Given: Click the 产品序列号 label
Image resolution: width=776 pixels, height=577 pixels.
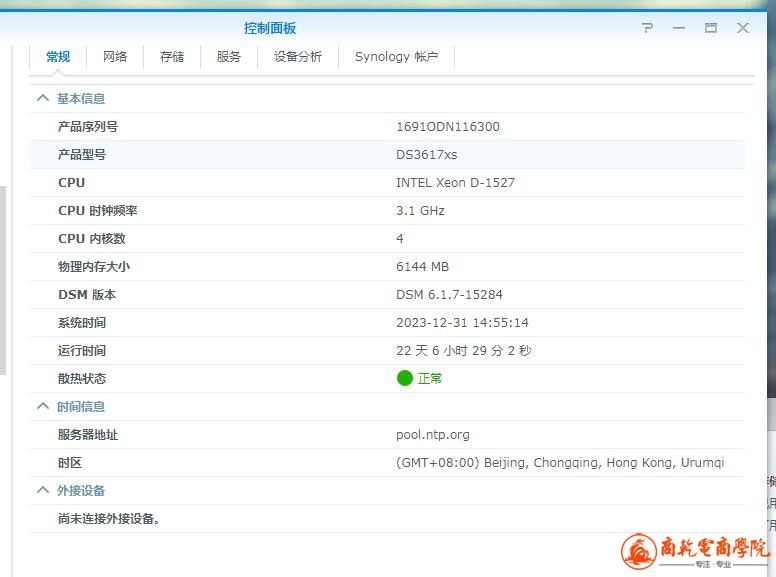Looking at the screenshot, I should (x=88, y=127).
